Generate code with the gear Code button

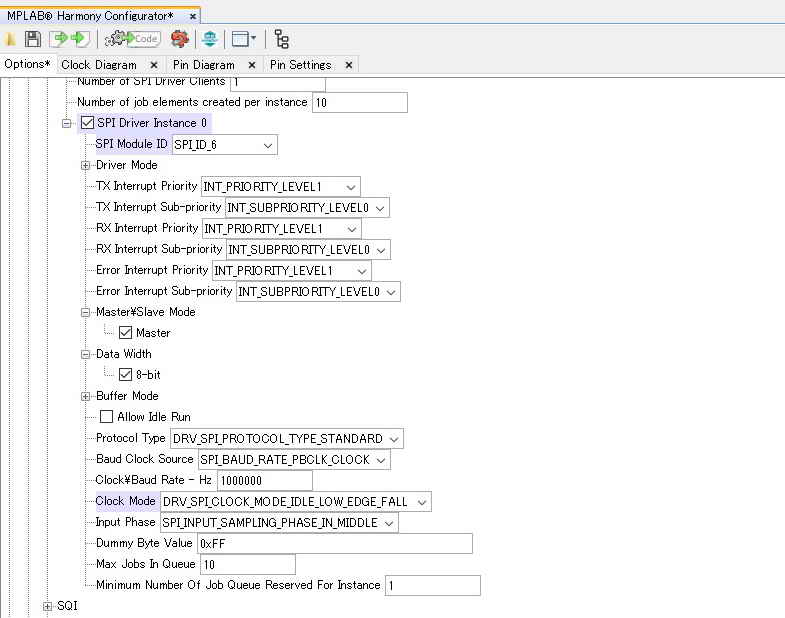132,39
